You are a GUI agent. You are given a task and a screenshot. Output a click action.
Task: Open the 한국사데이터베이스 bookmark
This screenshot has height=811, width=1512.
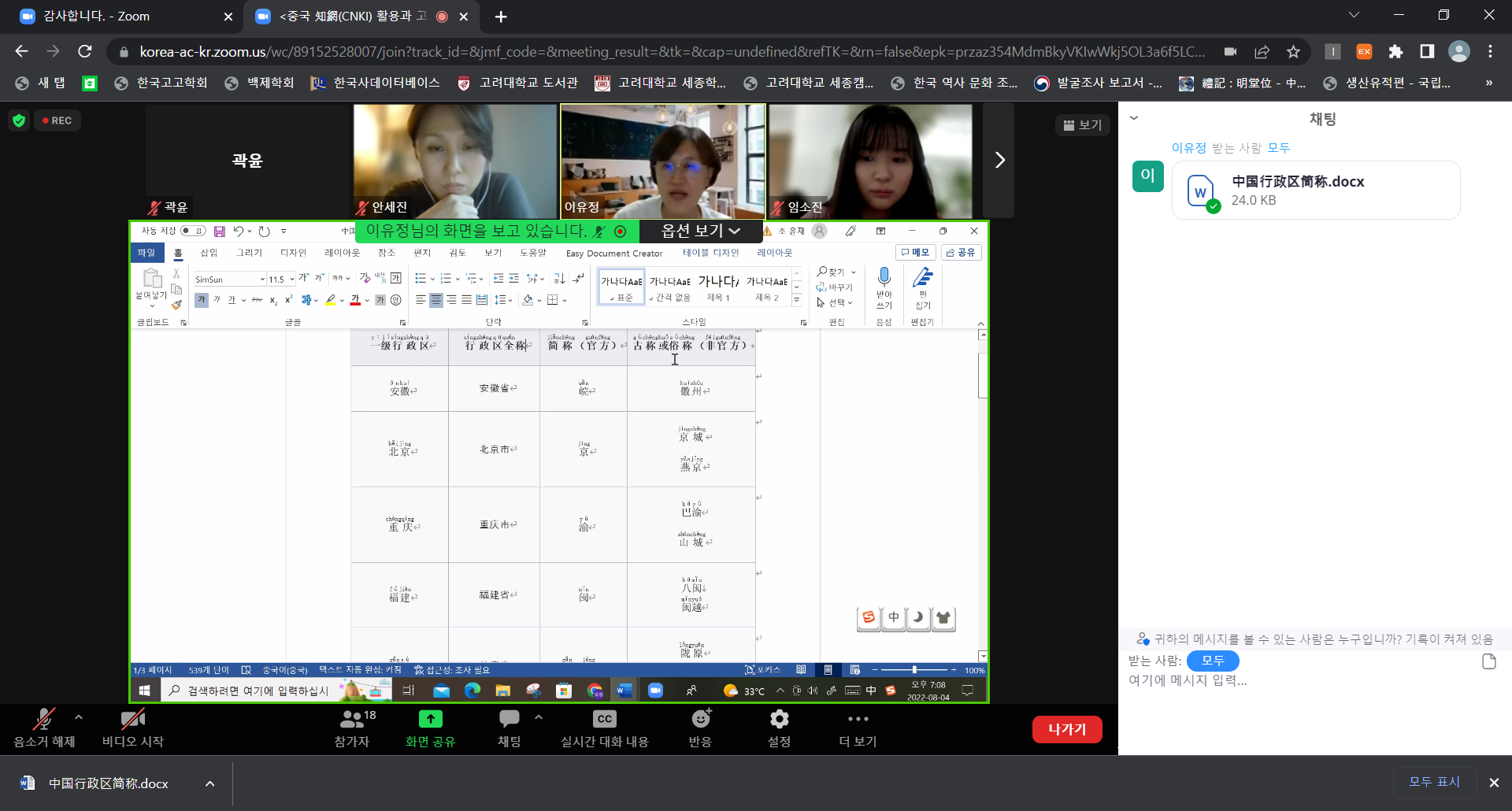coord(376,83)
